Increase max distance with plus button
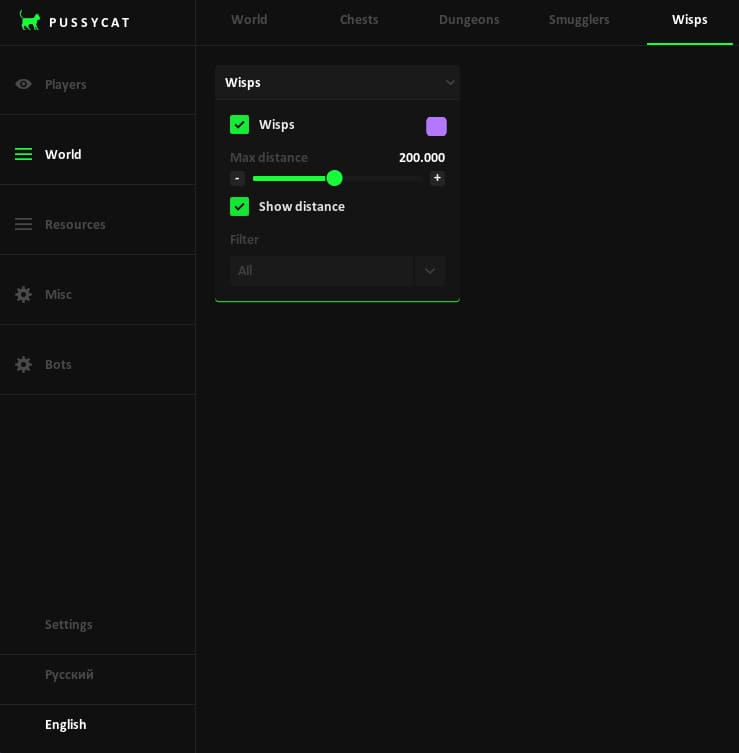This screenshot has width=739, height=753. 437,178
